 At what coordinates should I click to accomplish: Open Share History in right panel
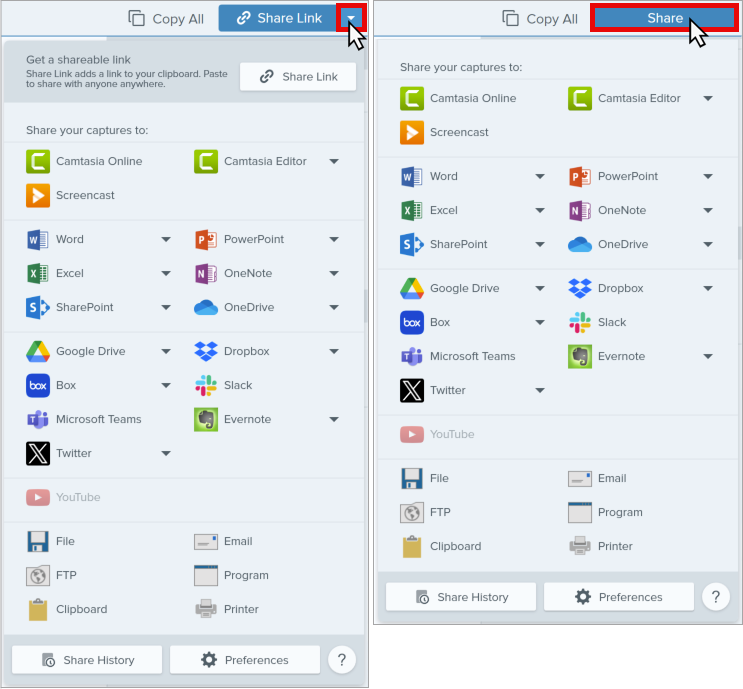pyautogui.click(x=461, y=597)
